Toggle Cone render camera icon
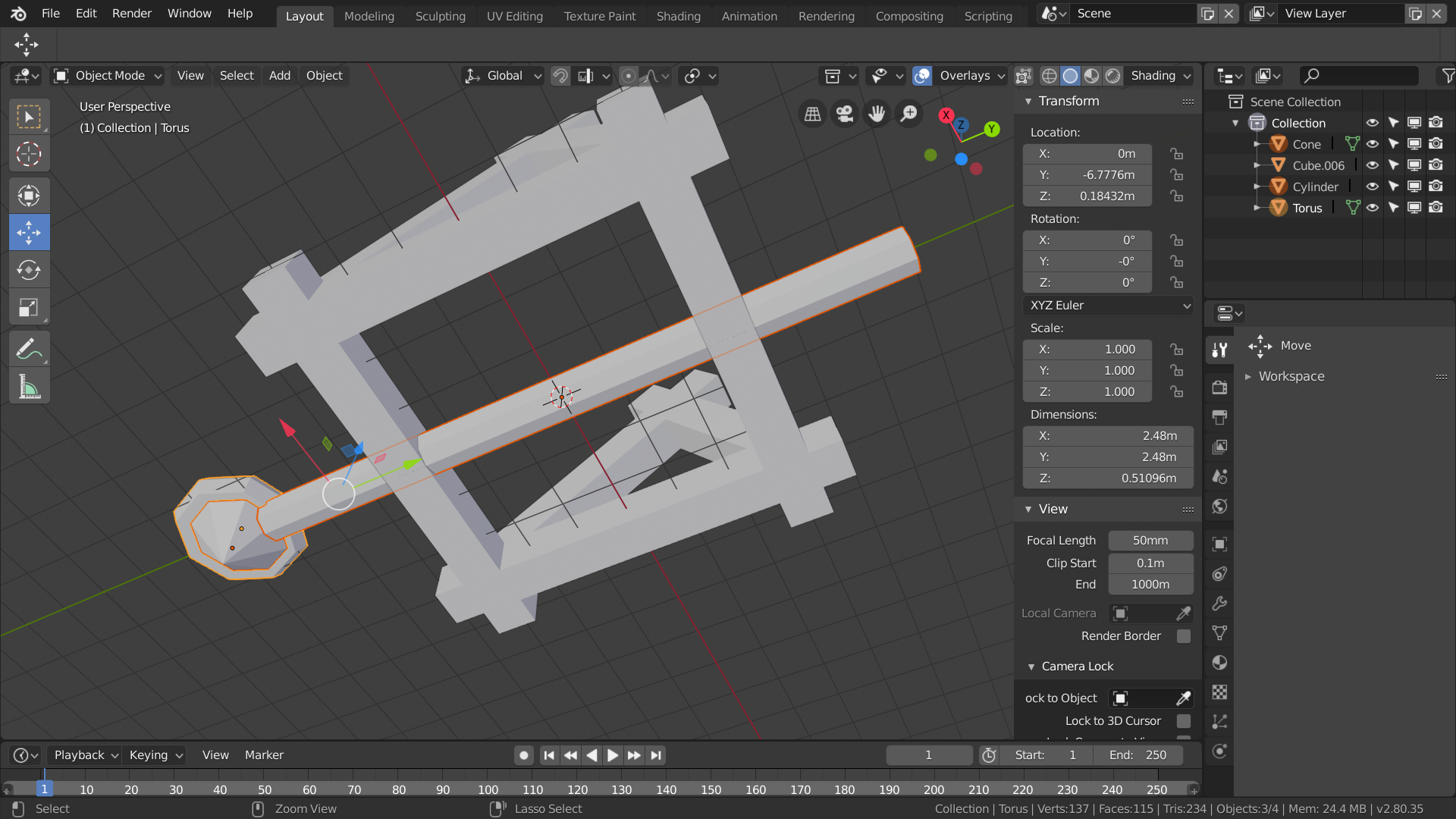The image size is (1456, 819). [x=1436, y=144]
